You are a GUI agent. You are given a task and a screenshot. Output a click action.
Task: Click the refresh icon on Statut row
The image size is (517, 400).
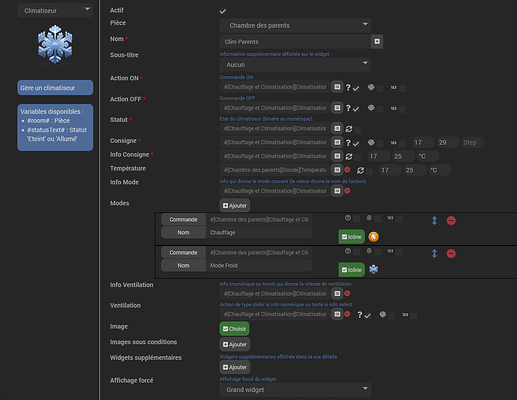pos(349,129)
